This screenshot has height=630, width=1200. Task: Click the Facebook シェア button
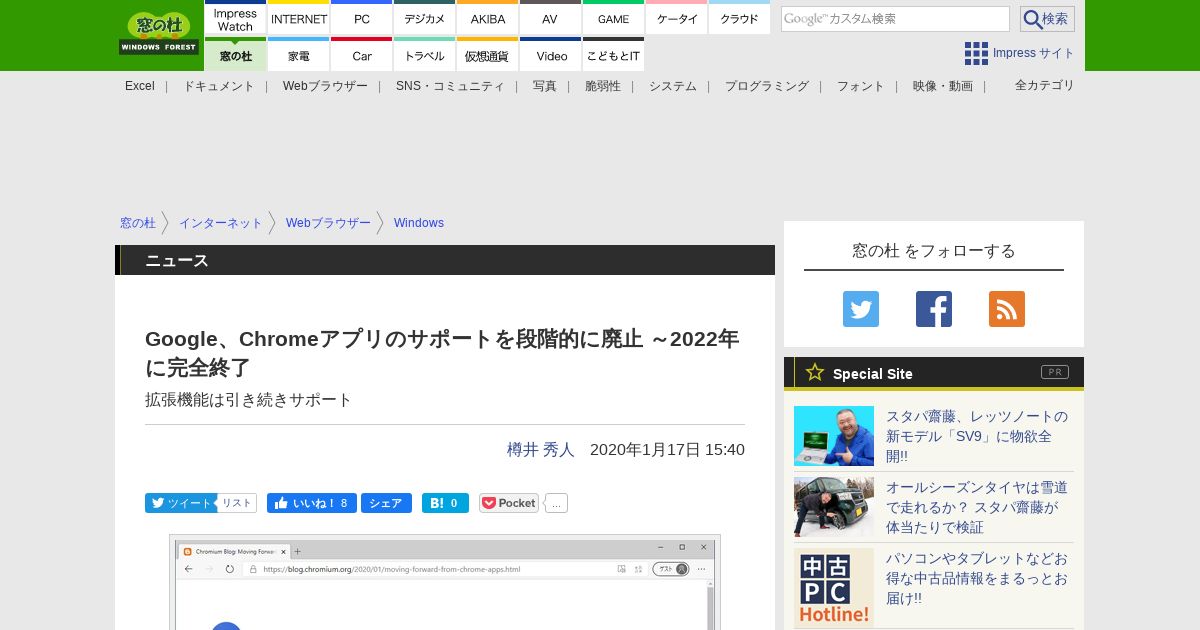(x=386, y=503)
